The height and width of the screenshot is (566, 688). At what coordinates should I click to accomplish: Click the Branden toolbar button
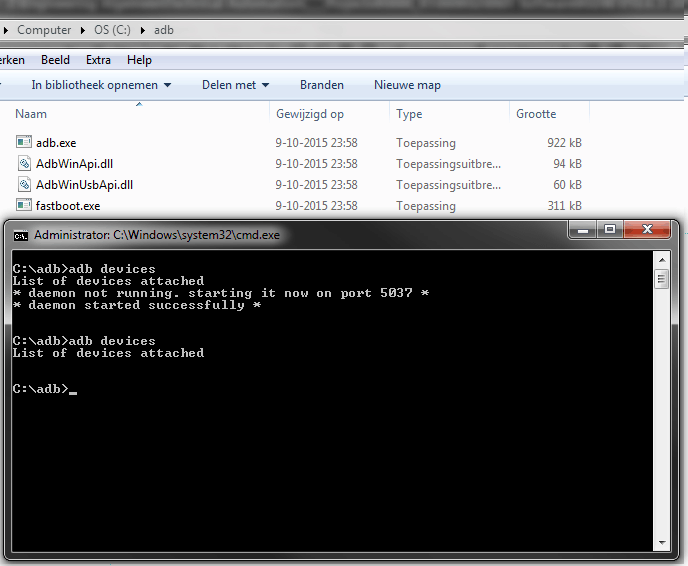point(322,85)
